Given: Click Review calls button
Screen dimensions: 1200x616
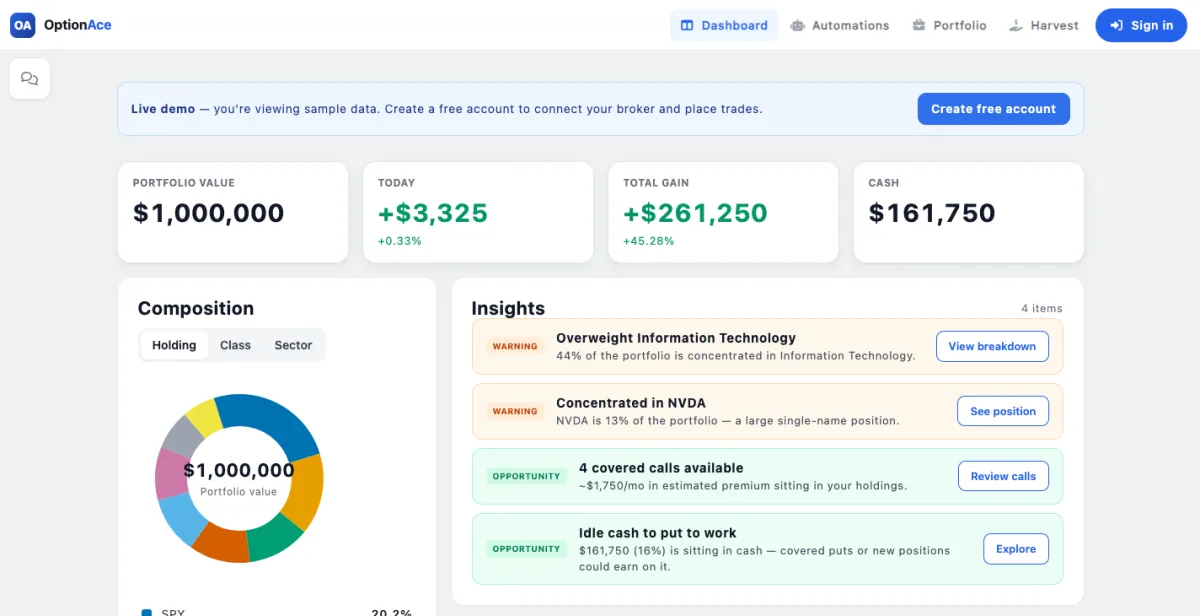Looking at the screenshot, I should click(1003, 476).
